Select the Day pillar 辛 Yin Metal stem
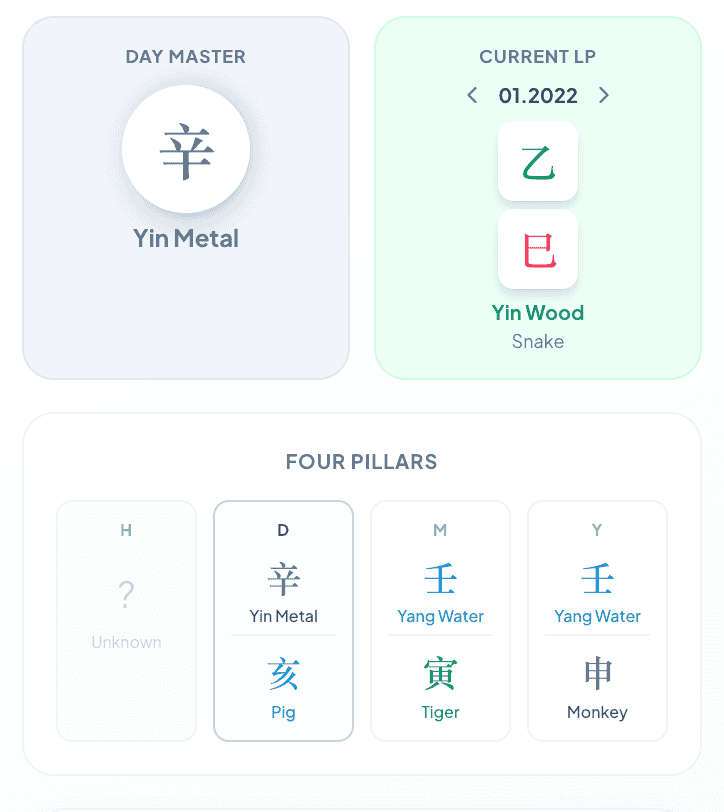724x812 pixels. pos(283,592)
